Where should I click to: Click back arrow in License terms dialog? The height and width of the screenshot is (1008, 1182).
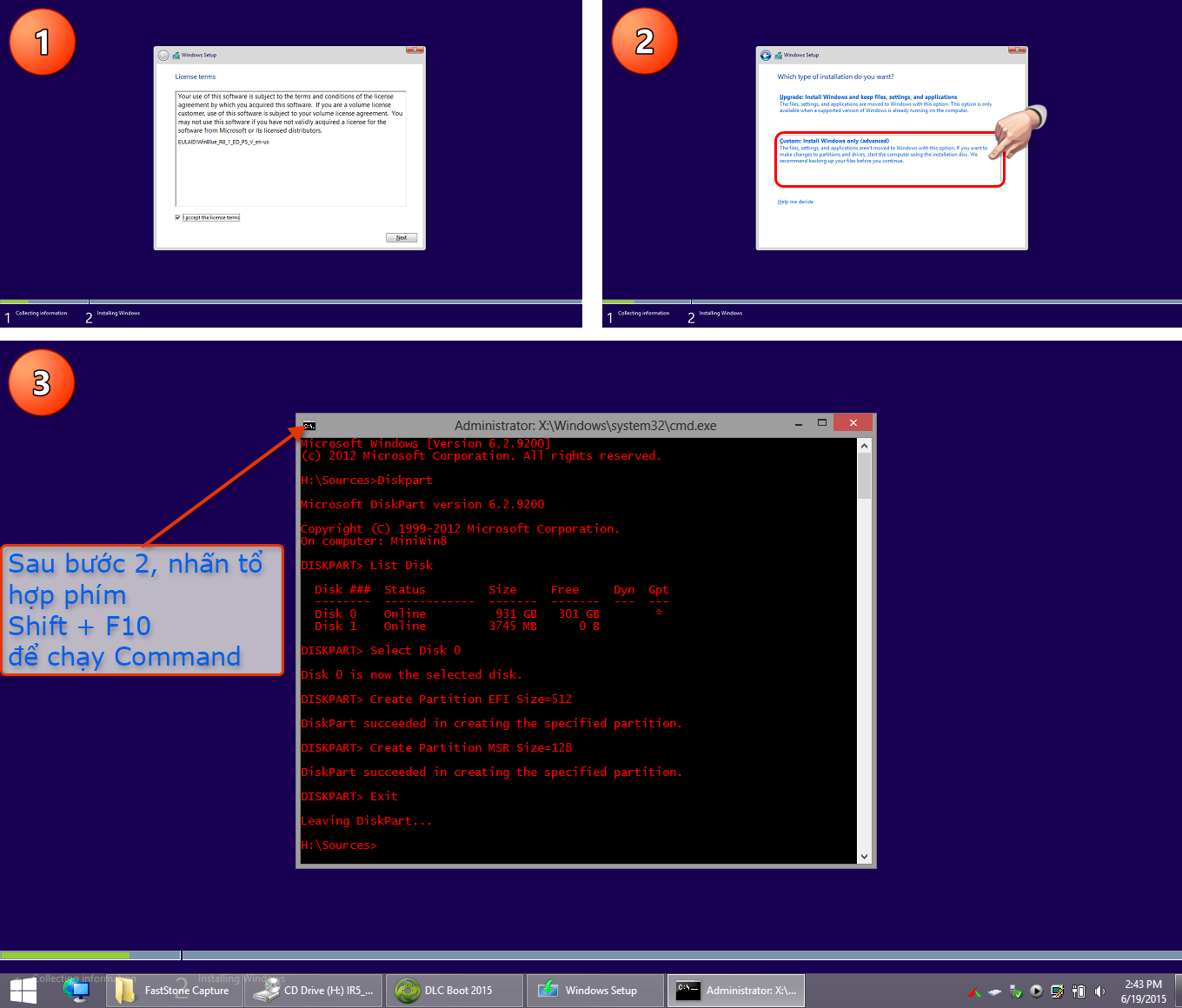point(163,56)
